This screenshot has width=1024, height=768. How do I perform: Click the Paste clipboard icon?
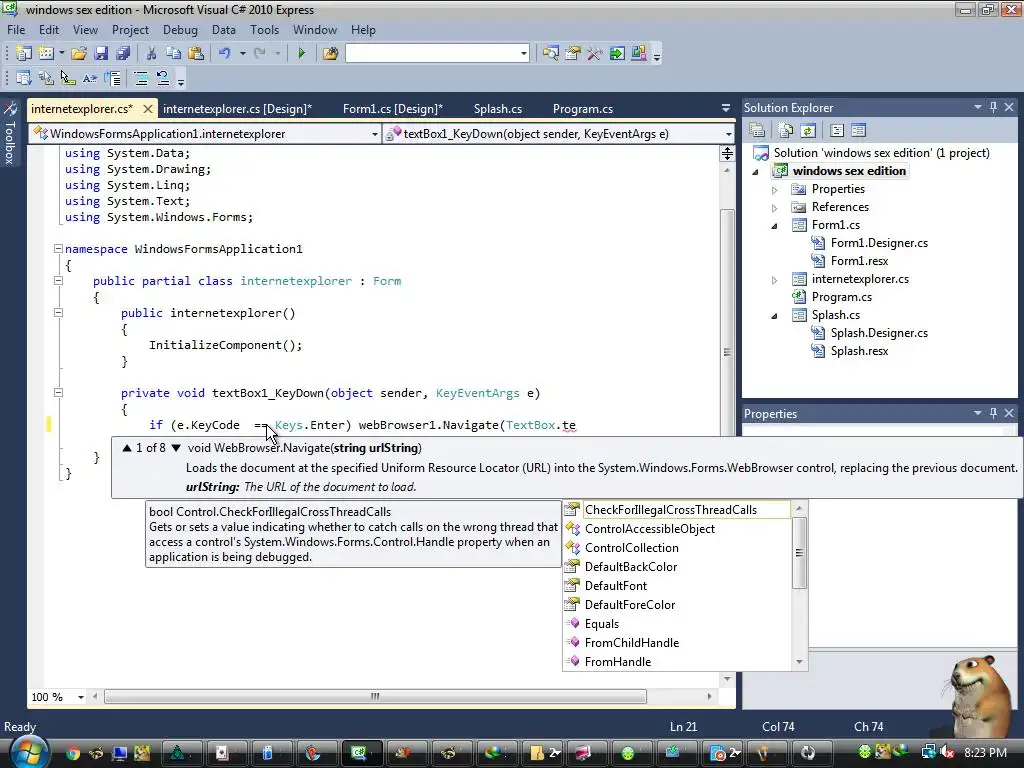point(195,54)
